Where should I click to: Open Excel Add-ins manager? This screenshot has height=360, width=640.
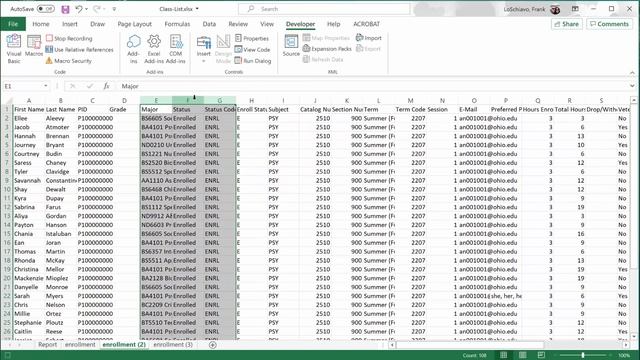pos(154,49)
